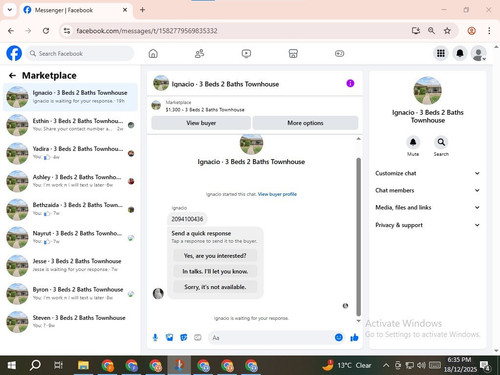Open the Bethzaida Townhouse conversation
Screen dimensions: 500x375
(x=70, y=209)
